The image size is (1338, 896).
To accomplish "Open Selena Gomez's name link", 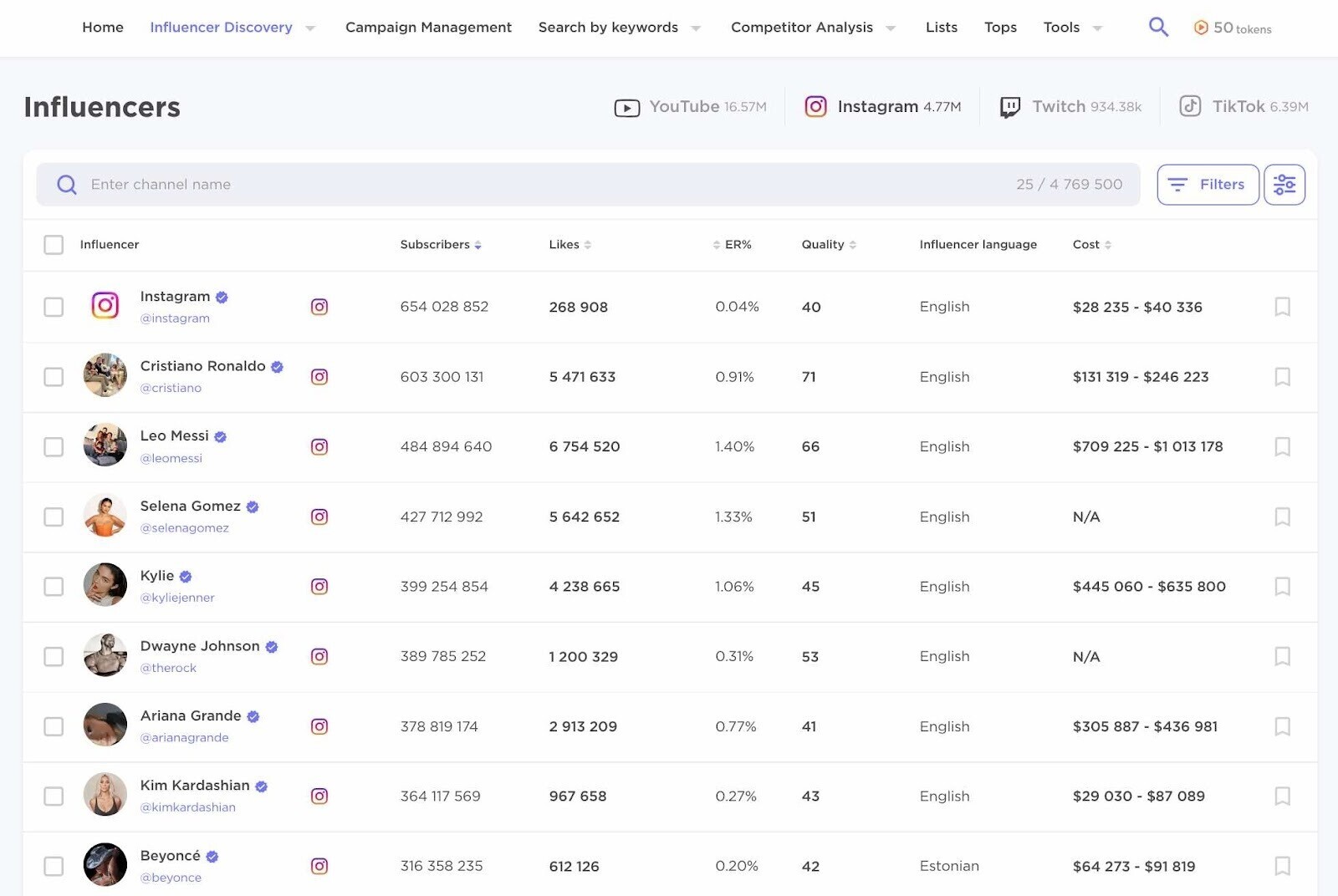I will coord(191,506).
